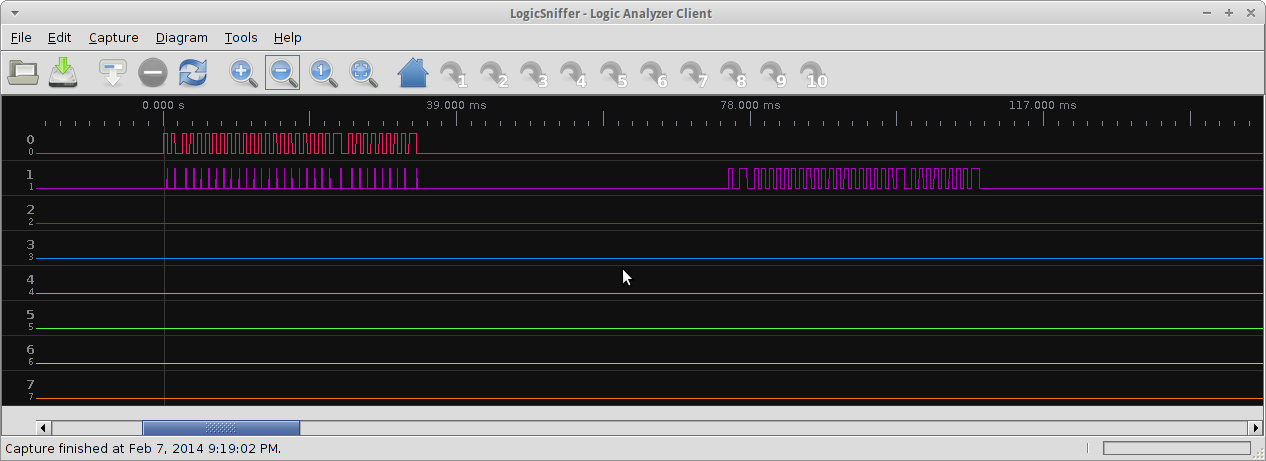Jump to cursor 5
Screen dimensions: 1266x461
pos(613,73)
